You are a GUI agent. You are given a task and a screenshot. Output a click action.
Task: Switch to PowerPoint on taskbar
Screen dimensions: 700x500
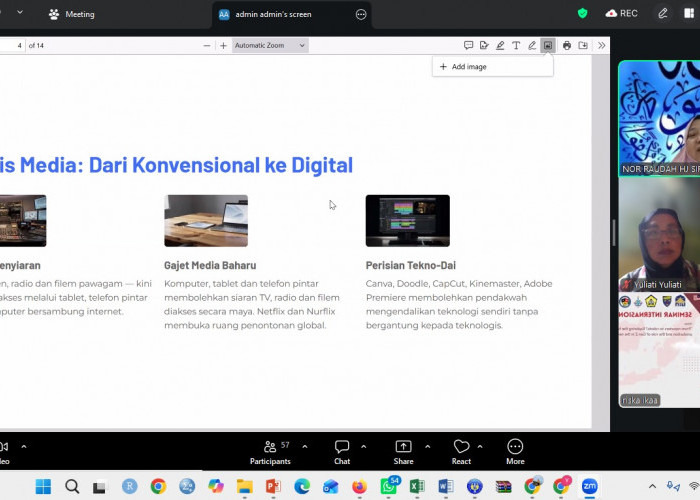click(273, 486)
